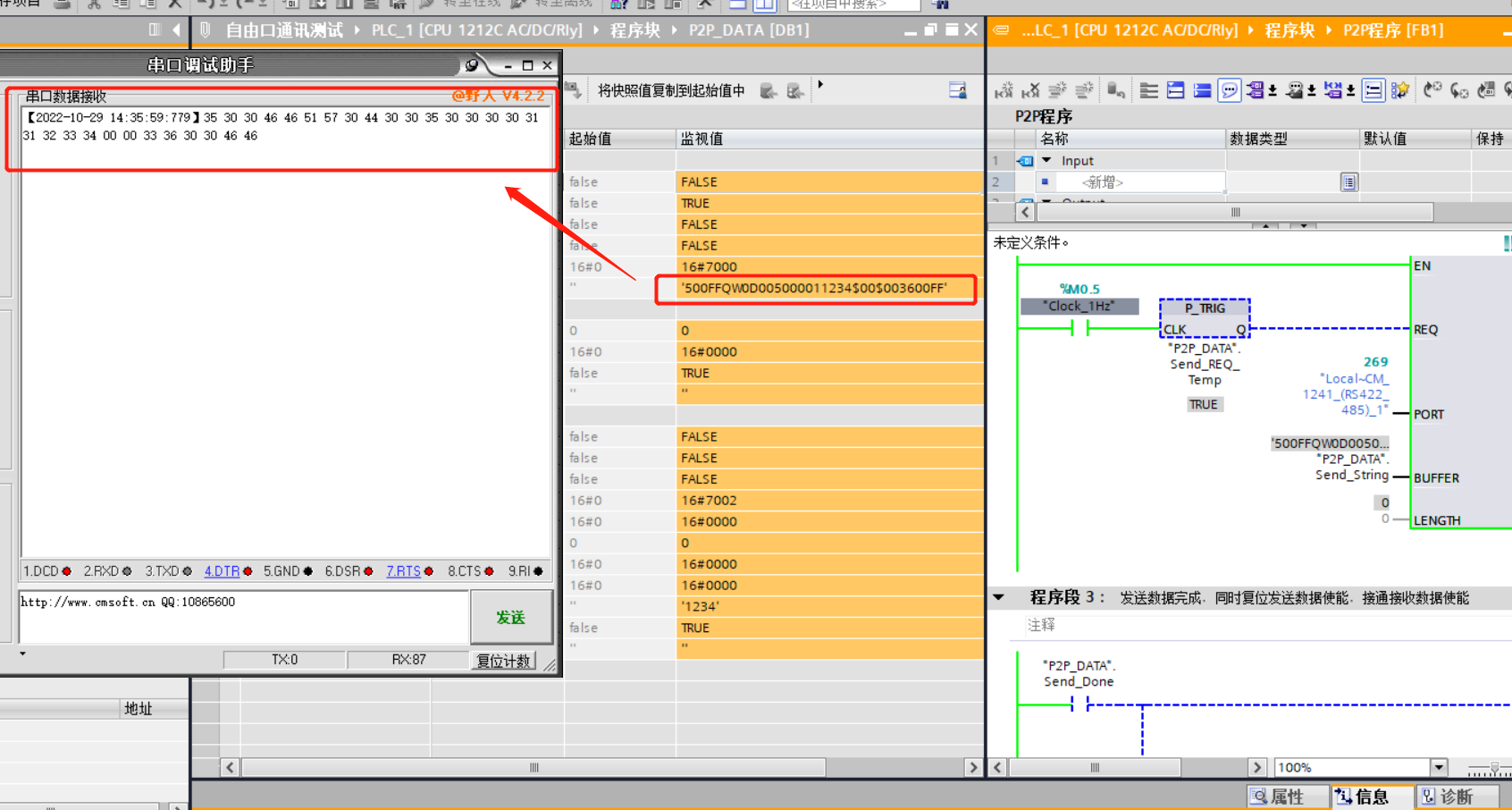Image resolution: width=1512 pixels, height=810 pixels.
Task: Click the 复位计数 reset count button
Action: (503, 661)
